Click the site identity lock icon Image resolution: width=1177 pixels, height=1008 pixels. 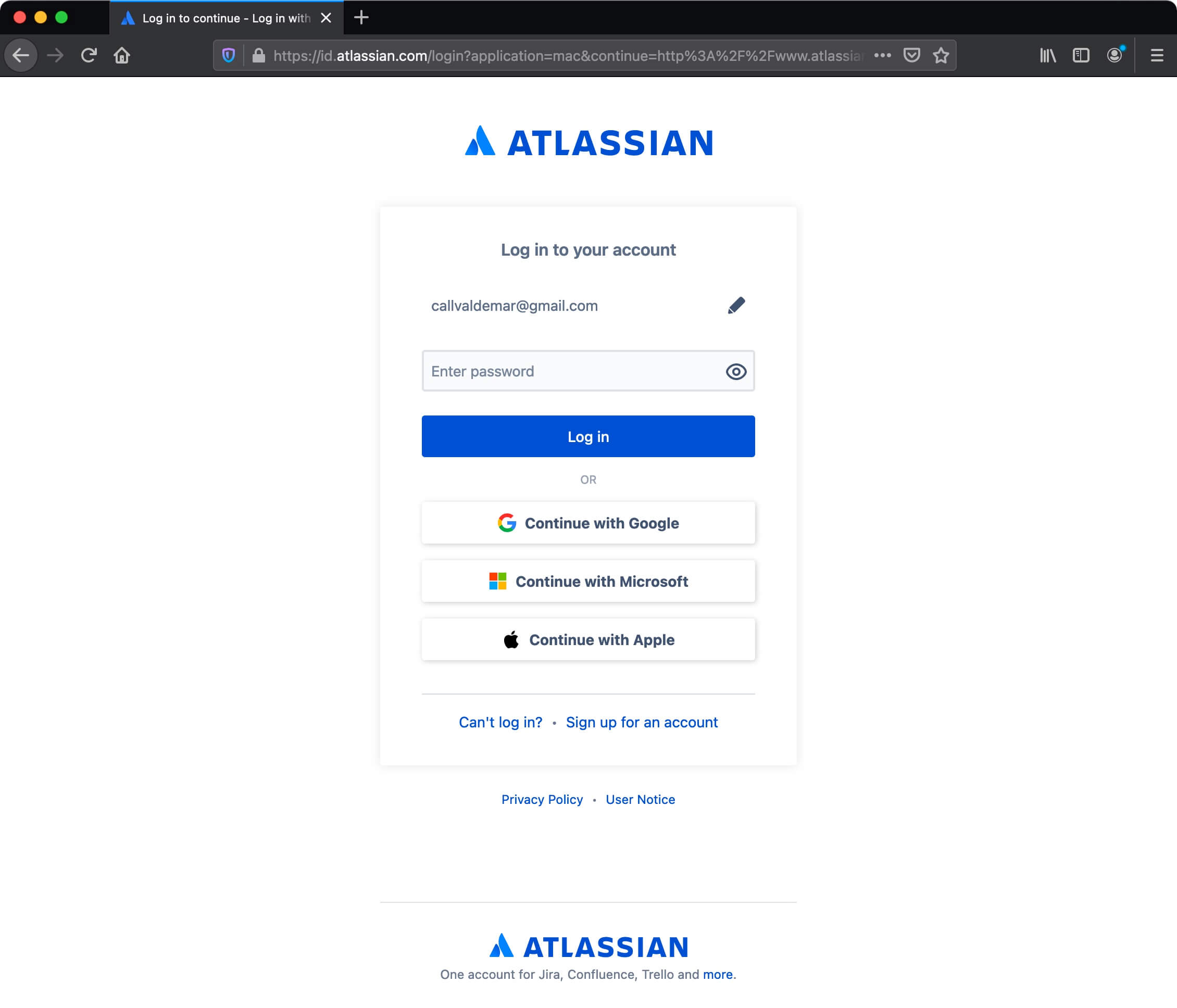(x=258, y=55)
